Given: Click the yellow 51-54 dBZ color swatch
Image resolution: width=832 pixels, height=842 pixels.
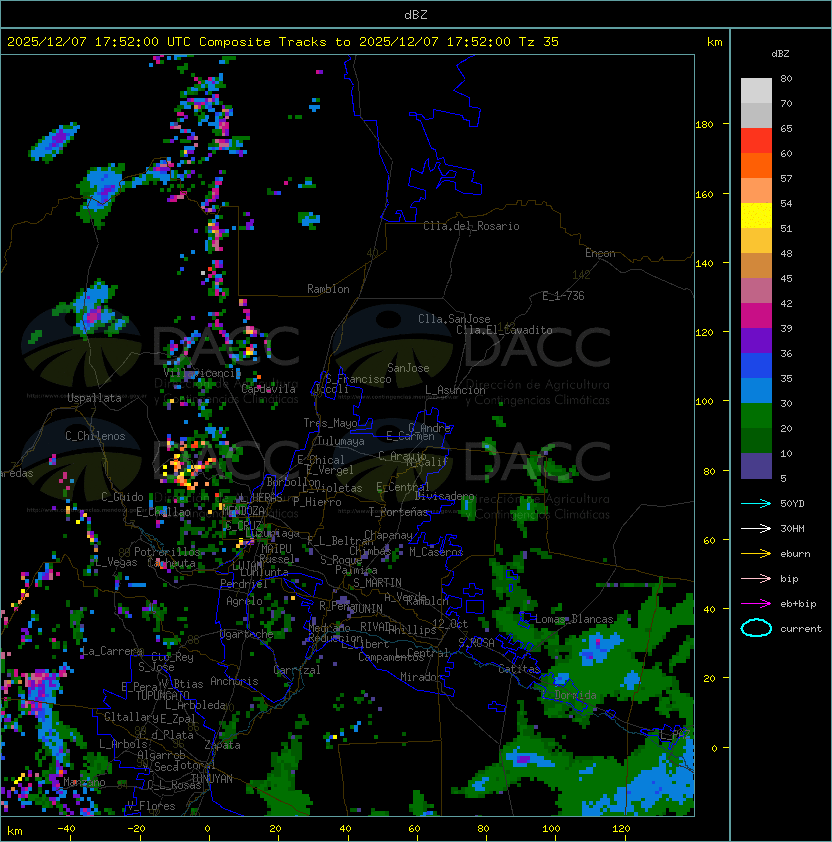Looking at the screenshot, I should click(756, 215).
